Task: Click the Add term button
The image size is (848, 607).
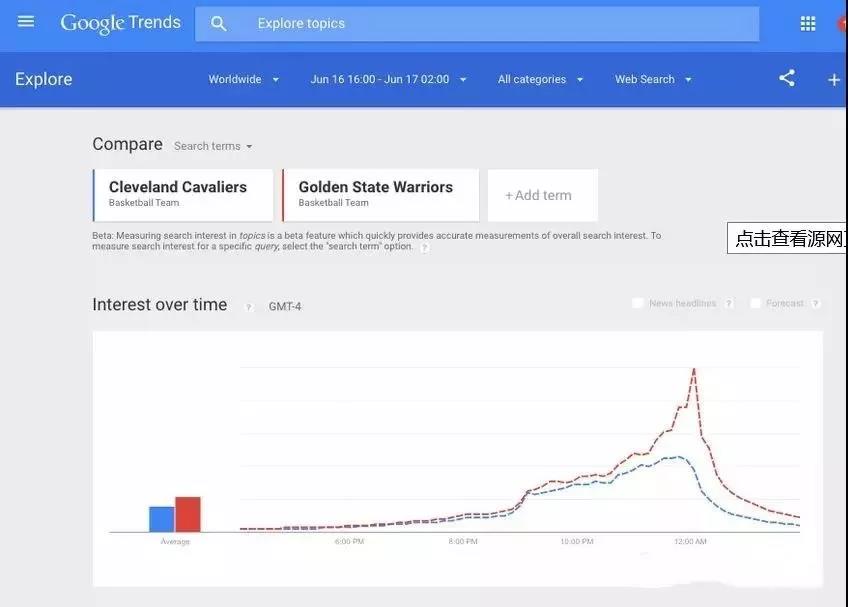Action: [x=542, y=196]
